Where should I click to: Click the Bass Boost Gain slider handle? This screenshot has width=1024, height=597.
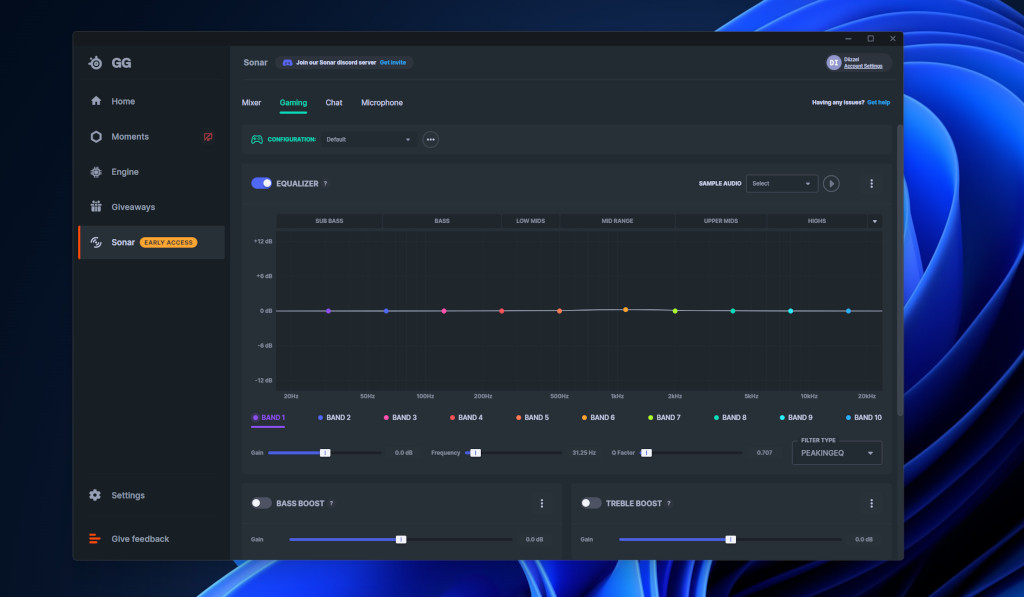coord(401,540)
